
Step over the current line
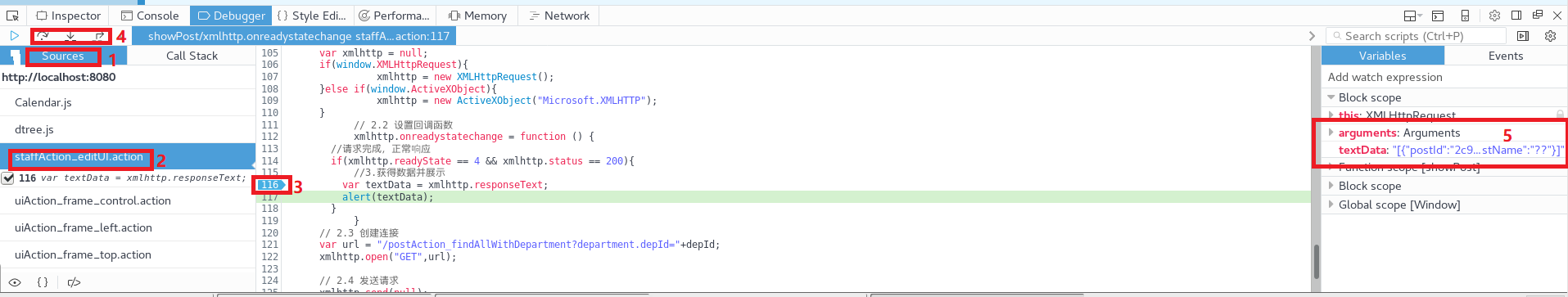[43, 36]
